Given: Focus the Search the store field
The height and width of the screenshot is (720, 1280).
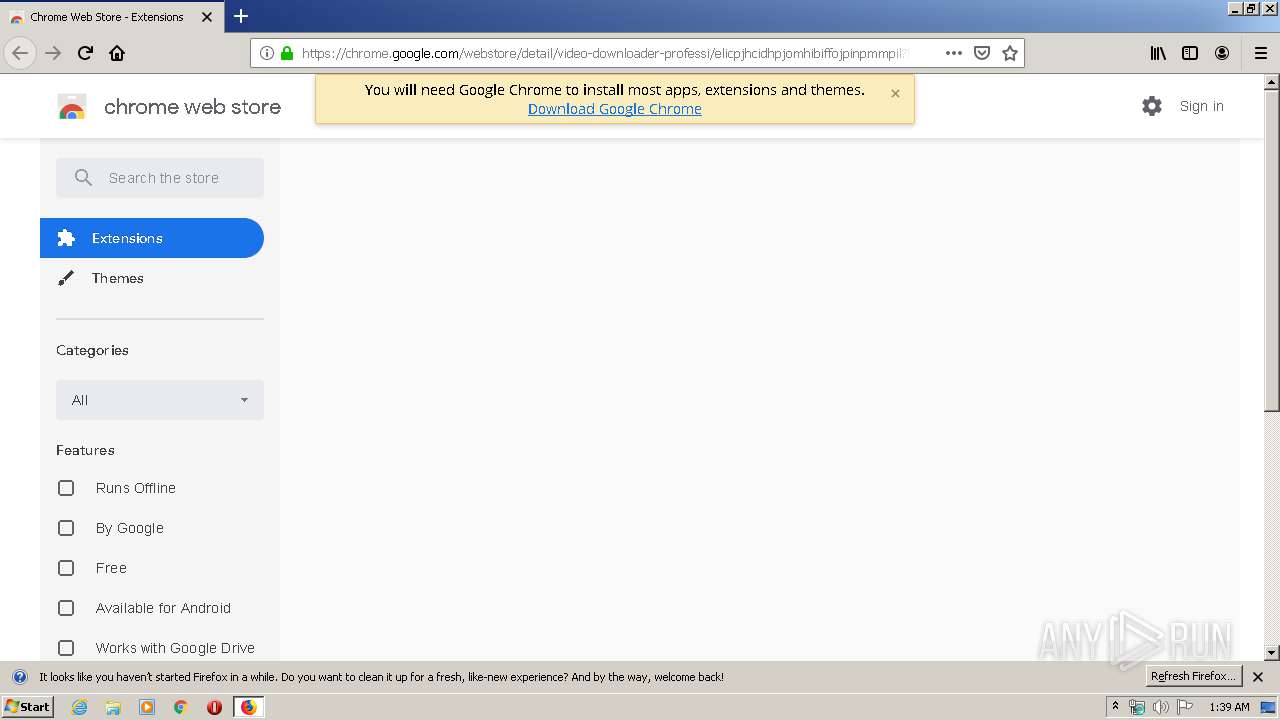Looking at the screenshot, I should pos(160,178).
